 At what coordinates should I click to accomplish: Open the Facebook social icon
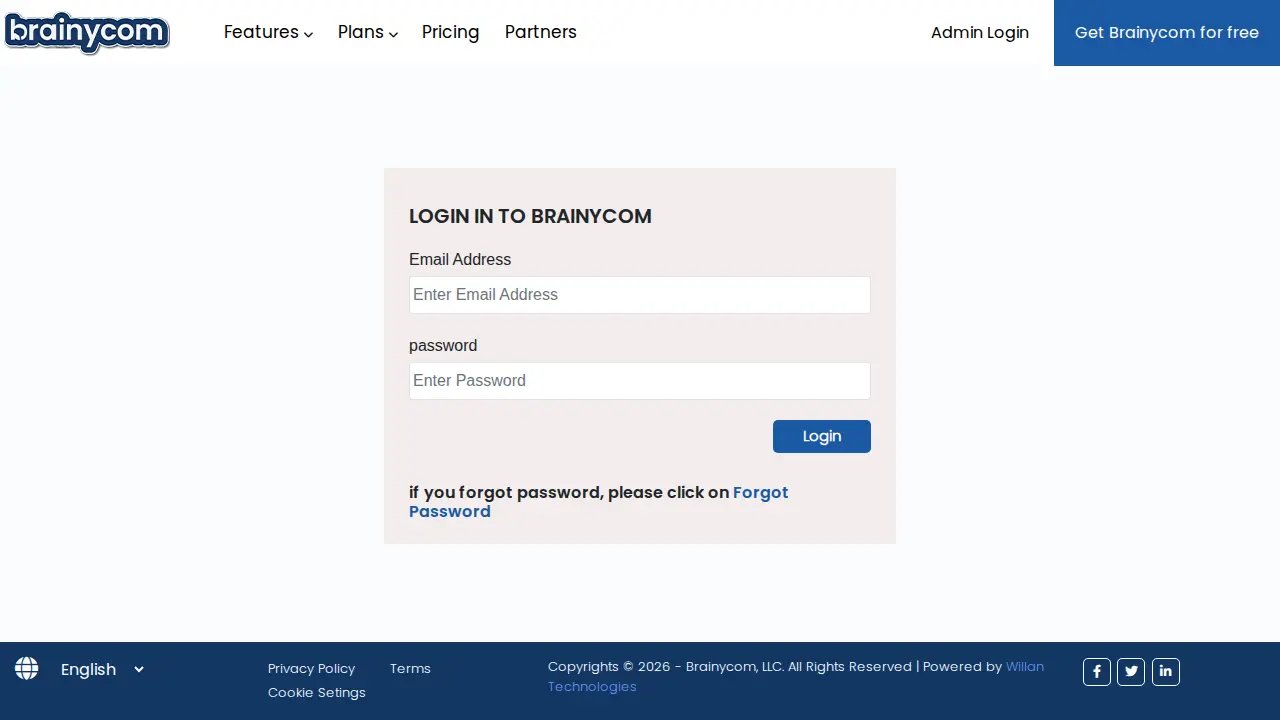point(1097,672)
